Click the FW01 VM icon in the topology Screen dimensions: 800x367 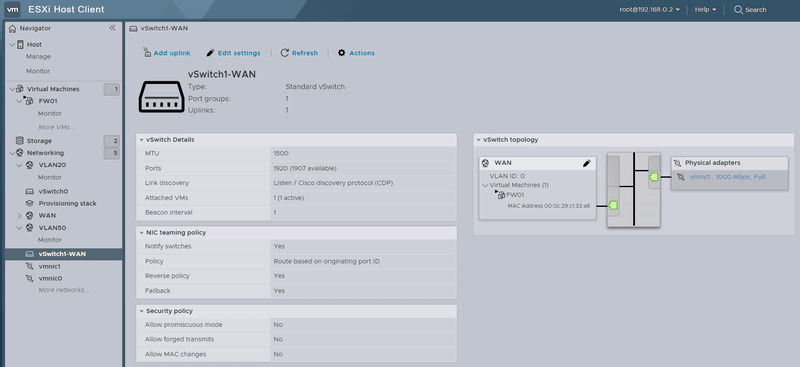[500, 194]
